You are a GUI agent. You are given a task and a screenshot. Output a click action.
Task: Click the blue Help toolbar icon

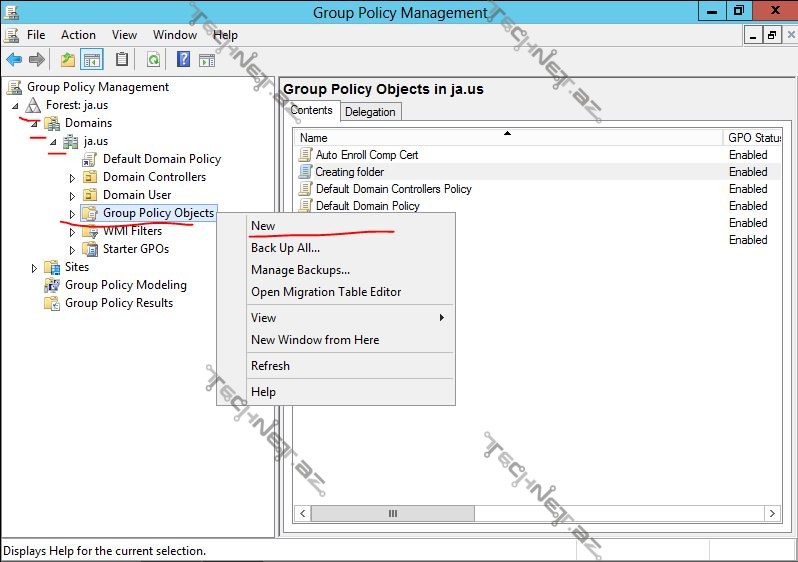pyautogui.click(x=183, y=60)
